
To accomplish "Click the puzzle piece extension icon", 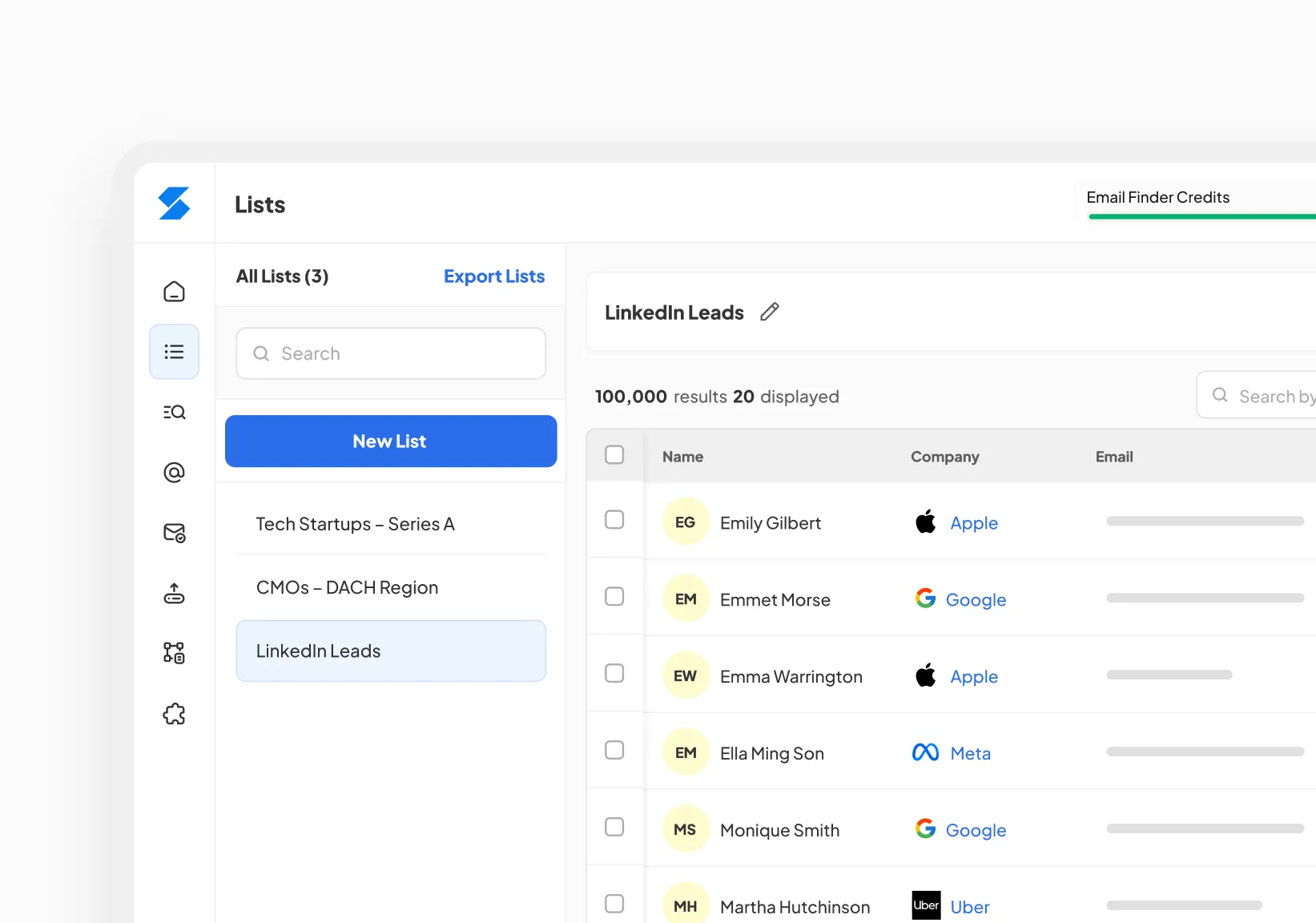I will (x=174, y=714).
